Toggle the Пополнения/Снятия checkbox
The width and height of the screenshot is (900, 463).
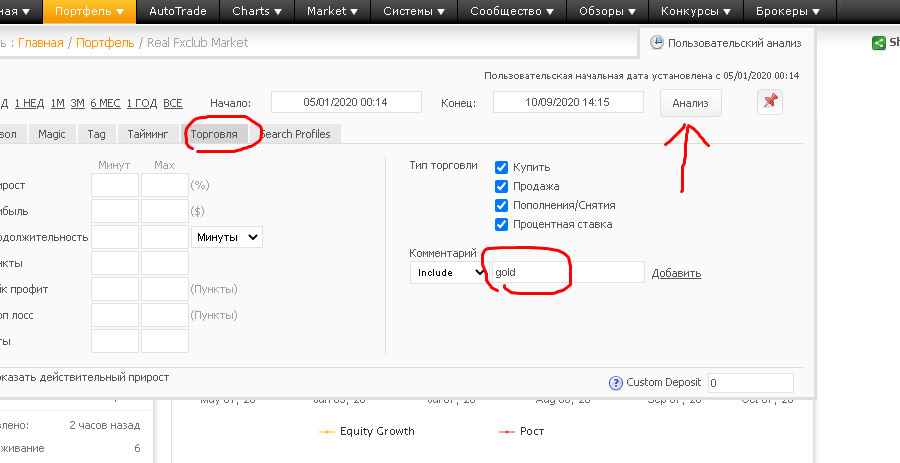pos(502,205)
